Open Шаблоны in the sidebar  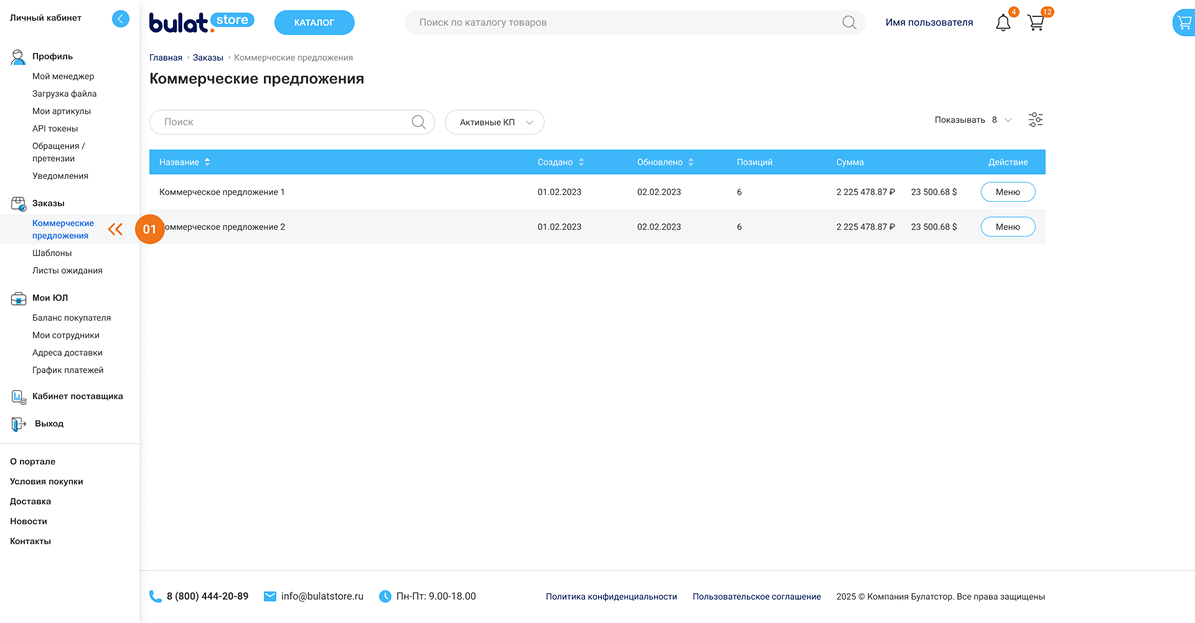pos(52,253)
